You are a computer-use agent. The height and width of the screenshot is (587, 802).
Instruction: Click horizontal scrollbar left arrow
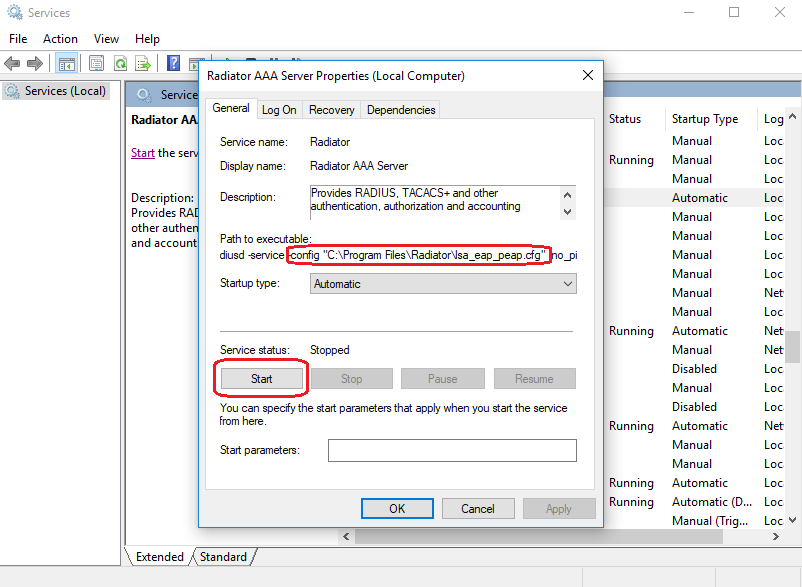[x=346, y=536]
